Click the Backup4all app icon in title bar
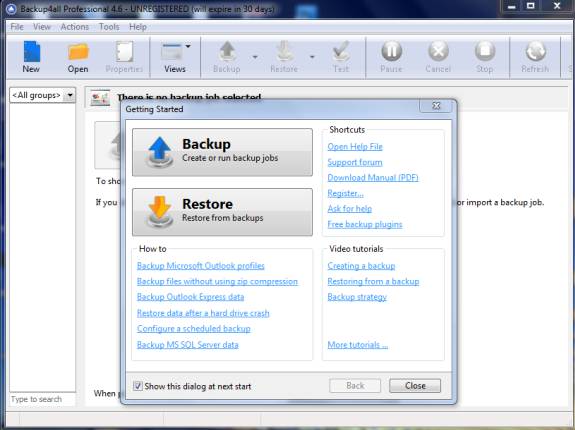Screen dimensions: 575x430 point(11,8)
